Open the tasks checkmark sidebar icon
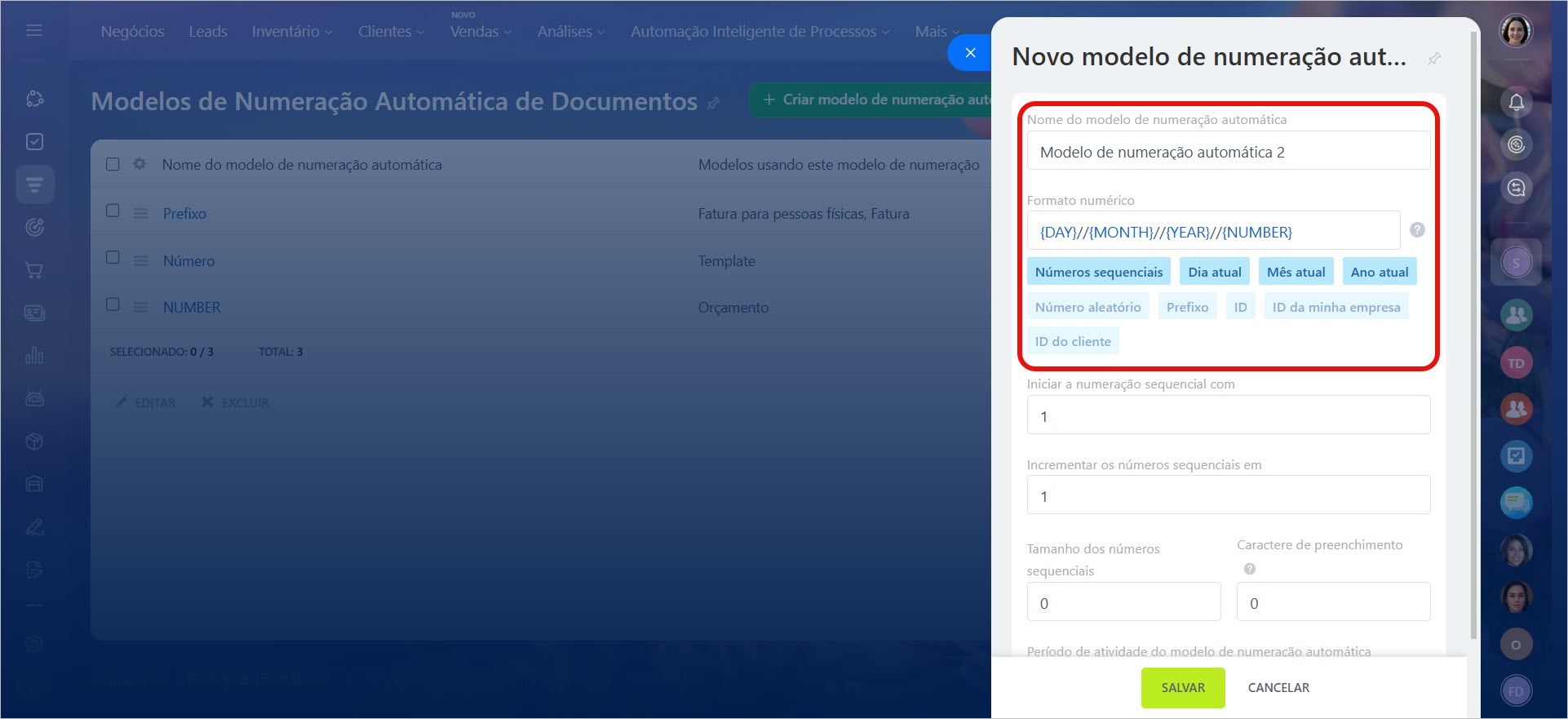This screenshot has height=719, width=1568. (x=34, y=142)
